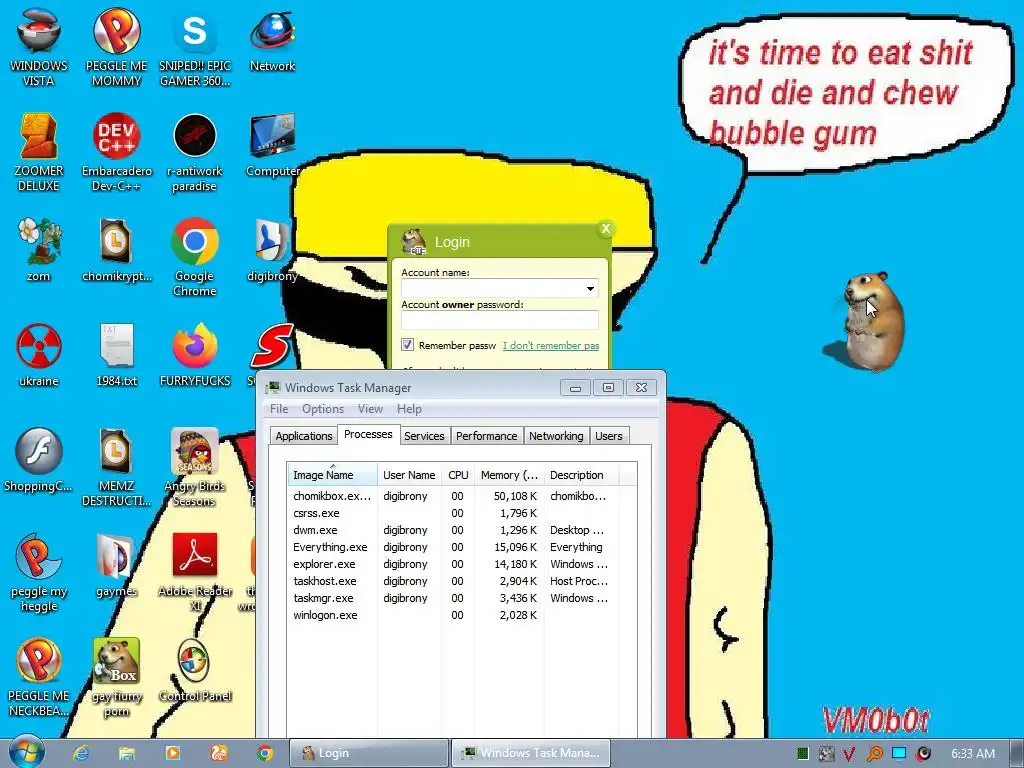Viewport: 1024px width, 768px height.
Task: Open Windows Media Player from taskbar
Action: [172, 753]
